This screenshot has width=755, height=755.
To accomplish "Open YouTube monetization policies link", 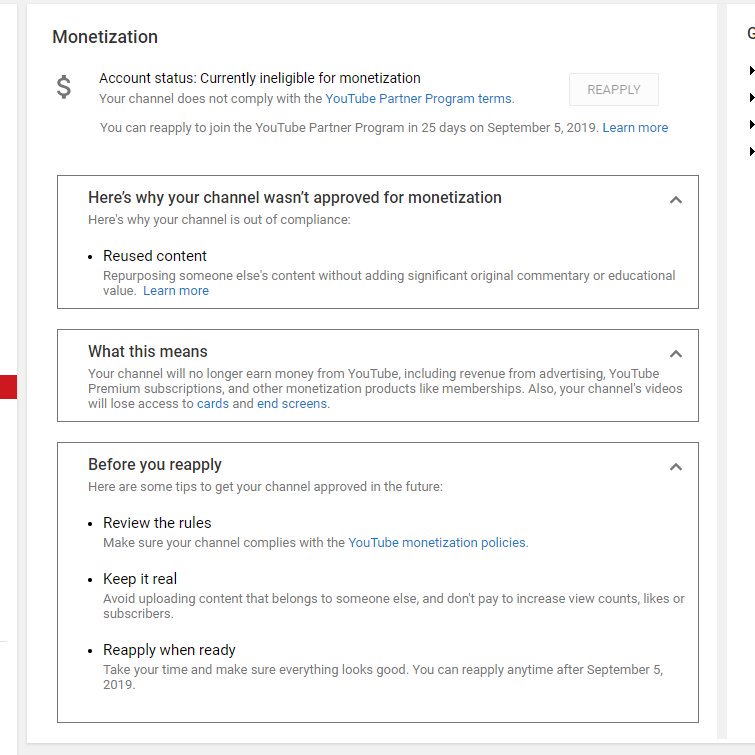I will click(437, 543).
